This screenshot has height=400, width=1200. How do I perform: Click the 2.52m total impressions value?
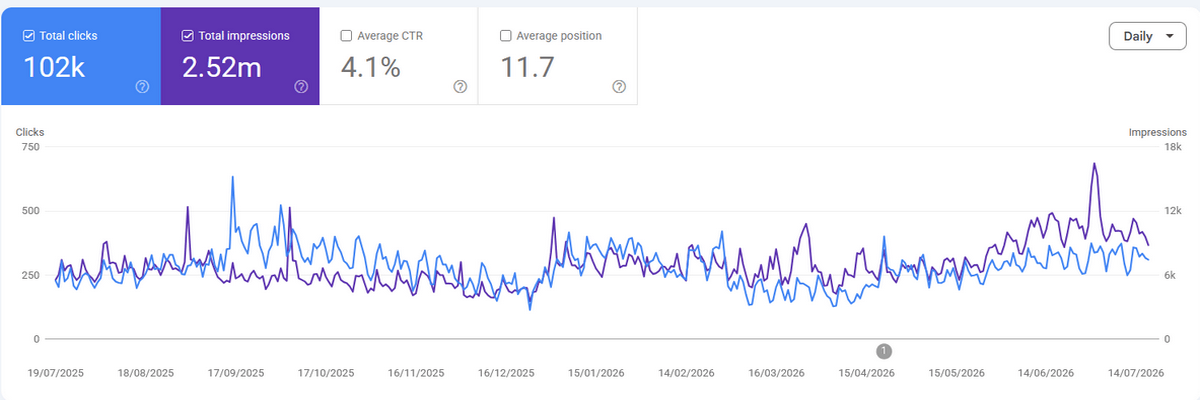[x=223, y=68]
